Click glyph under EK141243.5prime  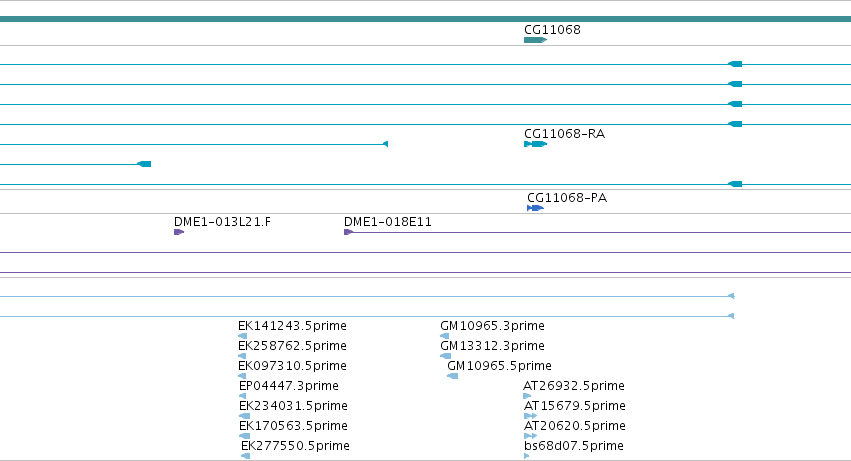pyautogui.click(x=243, y=336)
